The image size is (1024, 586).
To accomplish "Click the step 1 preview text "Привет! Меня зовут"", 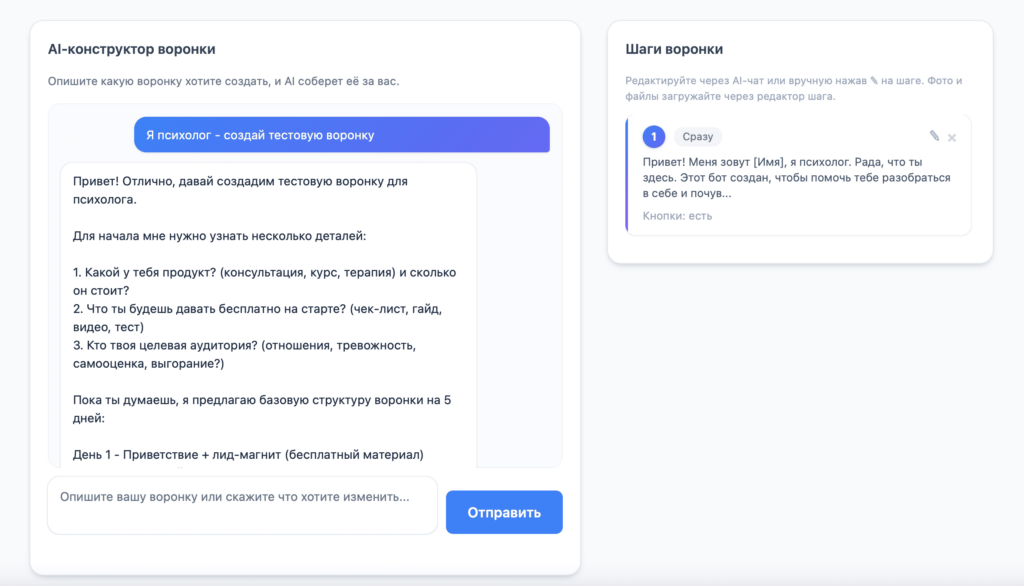I will pyautogui.click(x=797, y=178).
